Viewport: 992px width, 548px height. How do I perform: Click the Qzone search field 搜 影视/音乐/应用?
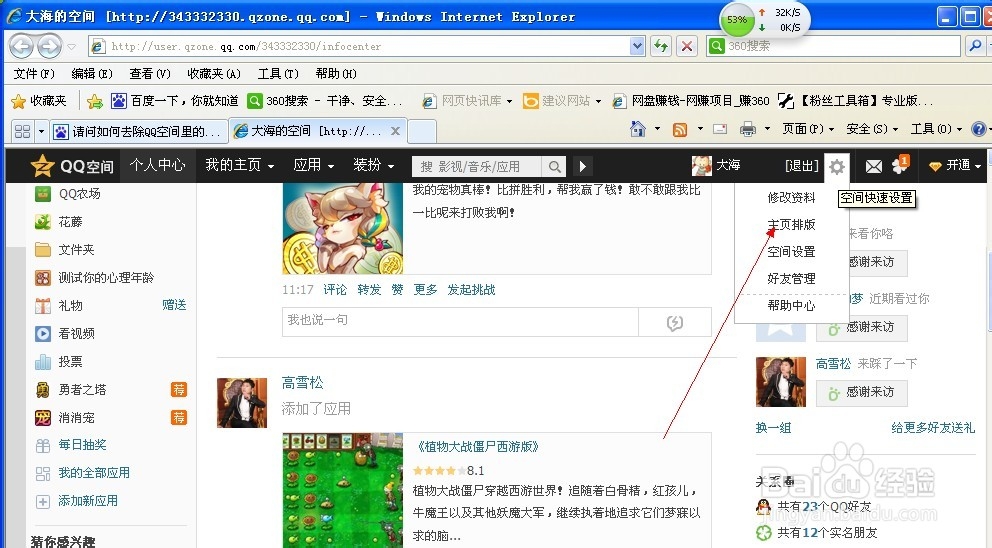point(476,166)
